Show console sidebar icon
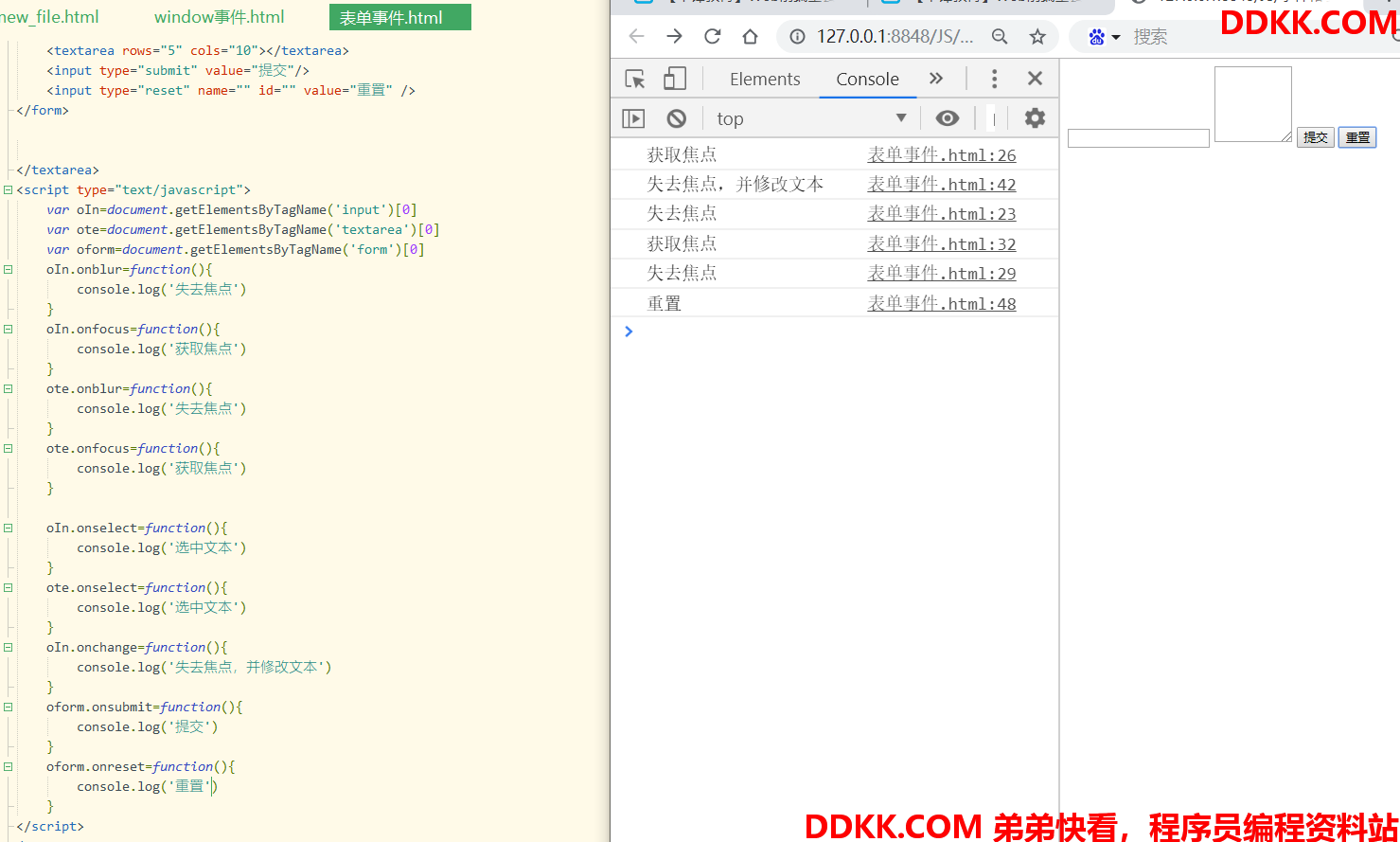Image resolution: width=1400 pixels, height=842 pixels. (633, 118)
